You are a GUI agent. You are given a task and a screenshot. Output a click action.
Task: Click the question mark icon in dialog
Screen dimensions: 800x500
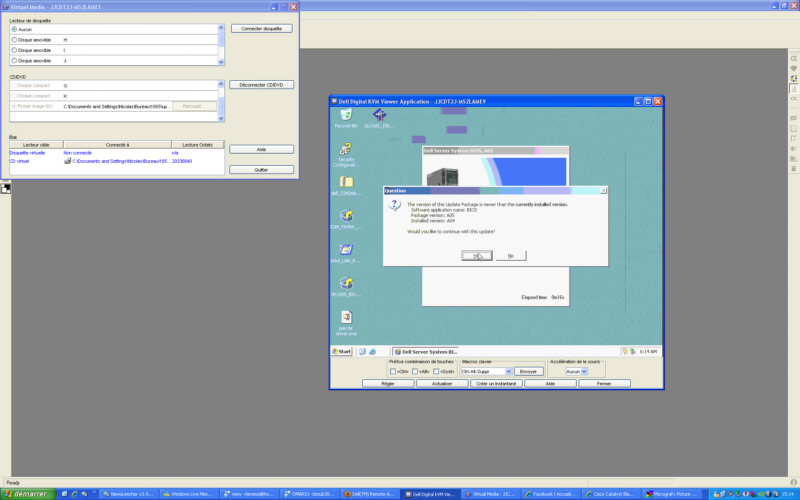pos(394,205)
